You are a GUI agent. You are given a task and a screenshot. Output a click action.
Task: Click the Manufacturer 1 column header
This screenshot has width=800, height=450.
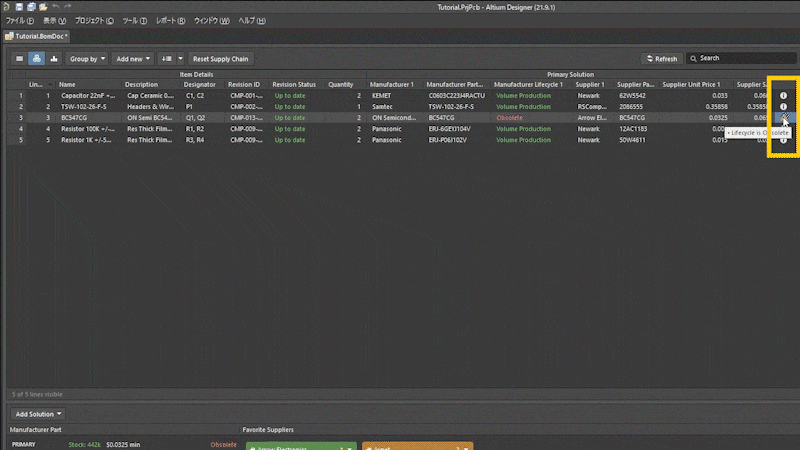click(x=394, y=85)
